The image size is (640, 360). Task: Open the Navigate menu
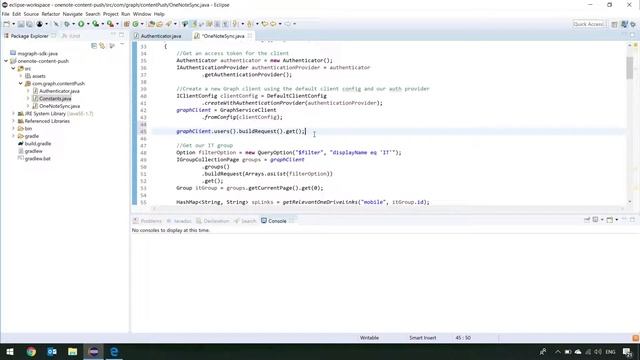click(72, 14)
